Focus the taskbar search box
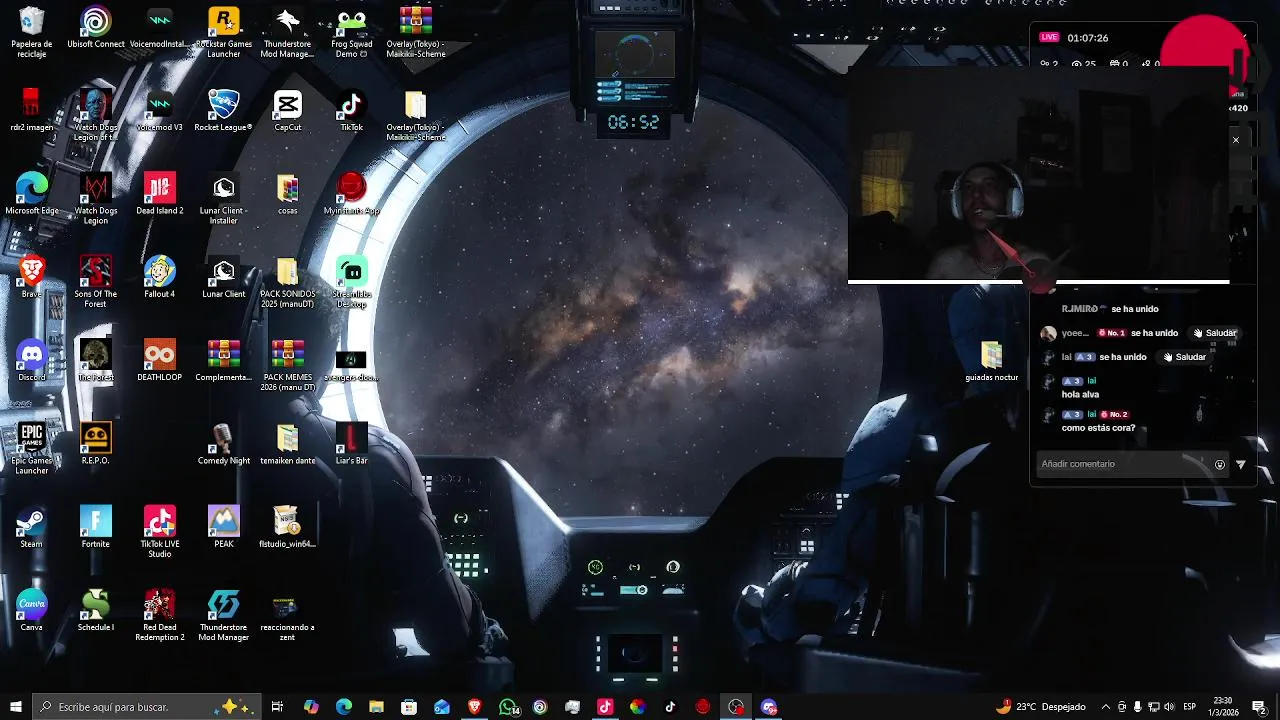This screenshot has width=1280, height=720. coord(146,707)
